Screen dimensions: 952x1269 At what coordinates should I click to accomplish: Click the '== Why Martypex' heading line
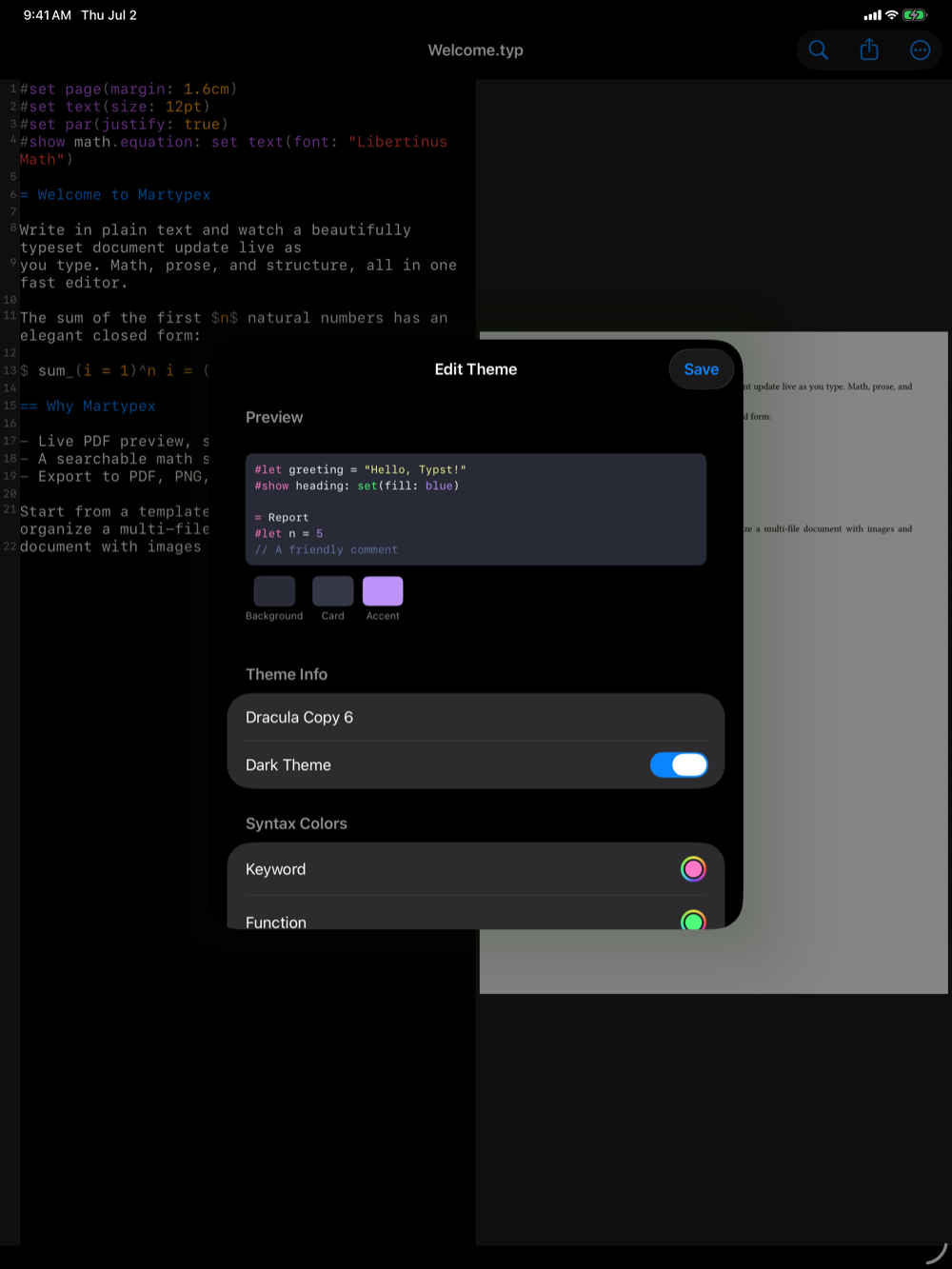pyautogui.click(x=88, y=406)
